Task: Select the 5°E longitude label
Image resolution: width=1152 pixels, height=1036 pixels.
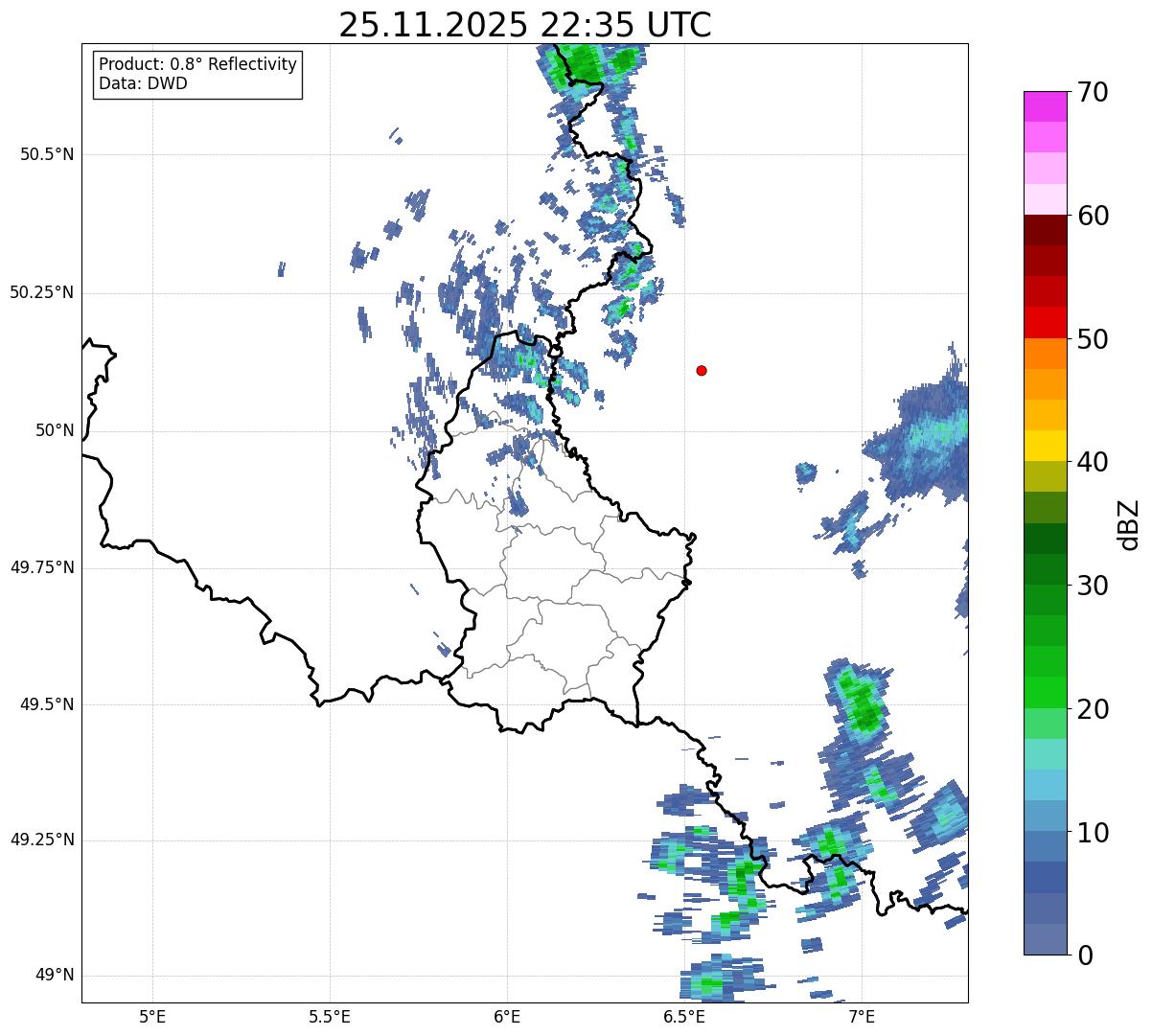Action: tap(152, 1017)
